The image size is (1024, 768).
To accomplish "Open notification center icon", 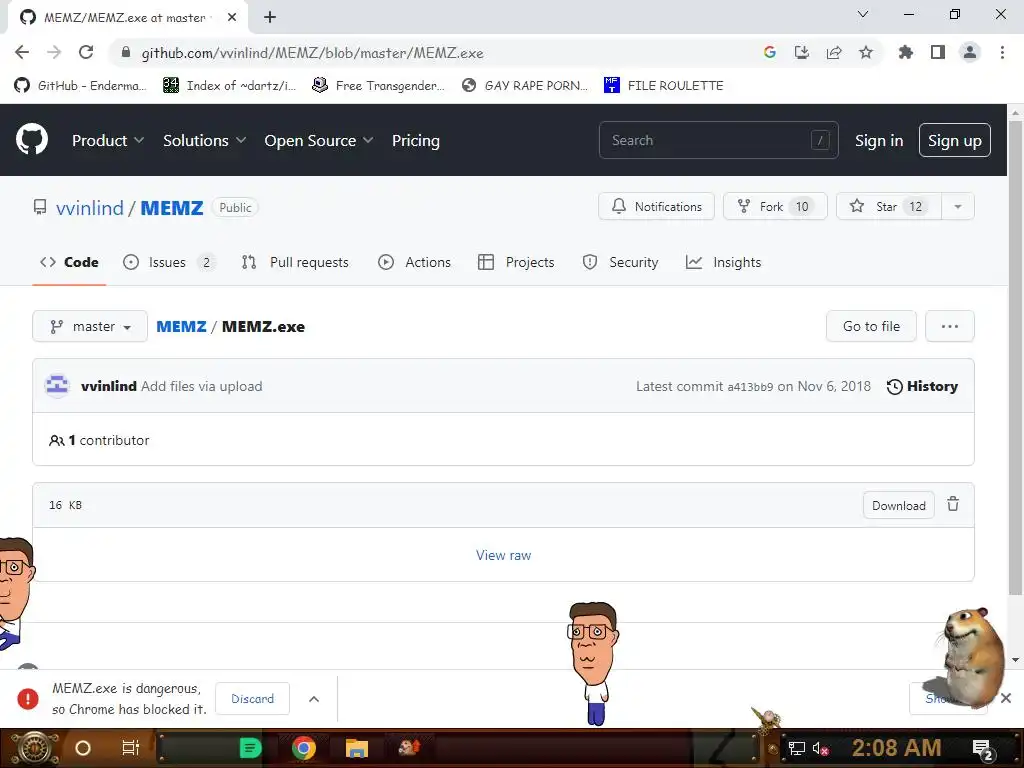I will coord(983,749).
